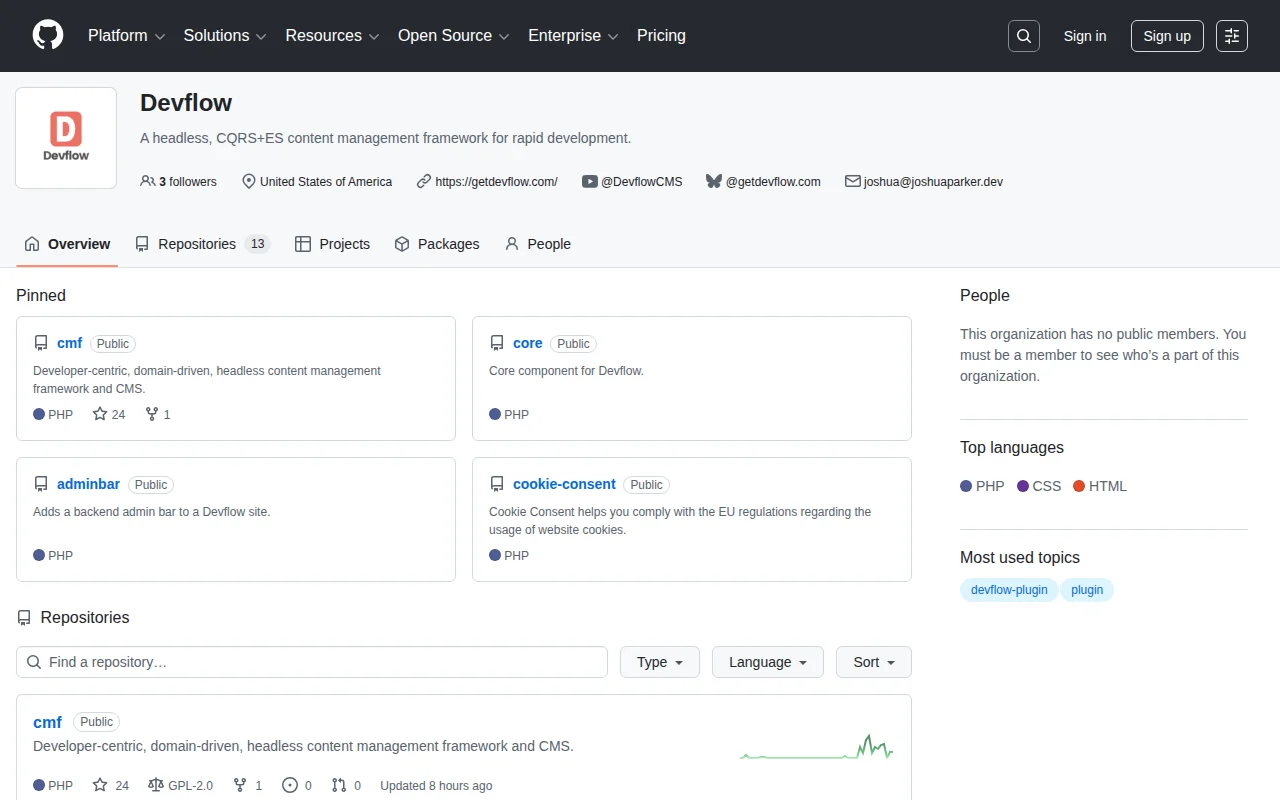
Task: Click the cmf activity sparkline graph
Action: (816, 747)
